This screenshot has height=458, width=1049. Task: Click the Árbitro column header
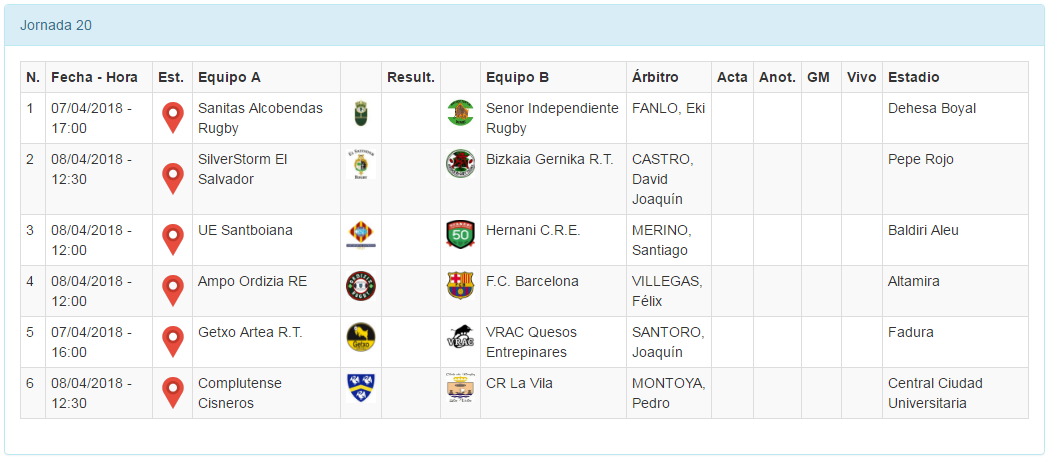pyautogui.click(x=655, y=77)
